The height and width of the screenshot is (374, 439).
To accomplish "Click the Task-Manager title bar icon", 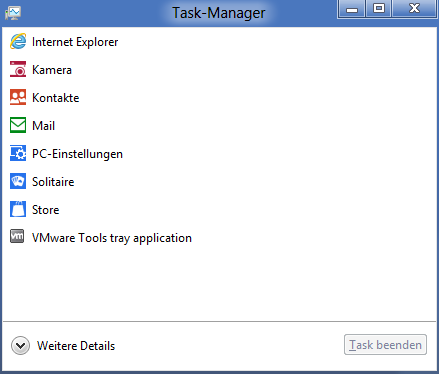I will coord(13,13).
